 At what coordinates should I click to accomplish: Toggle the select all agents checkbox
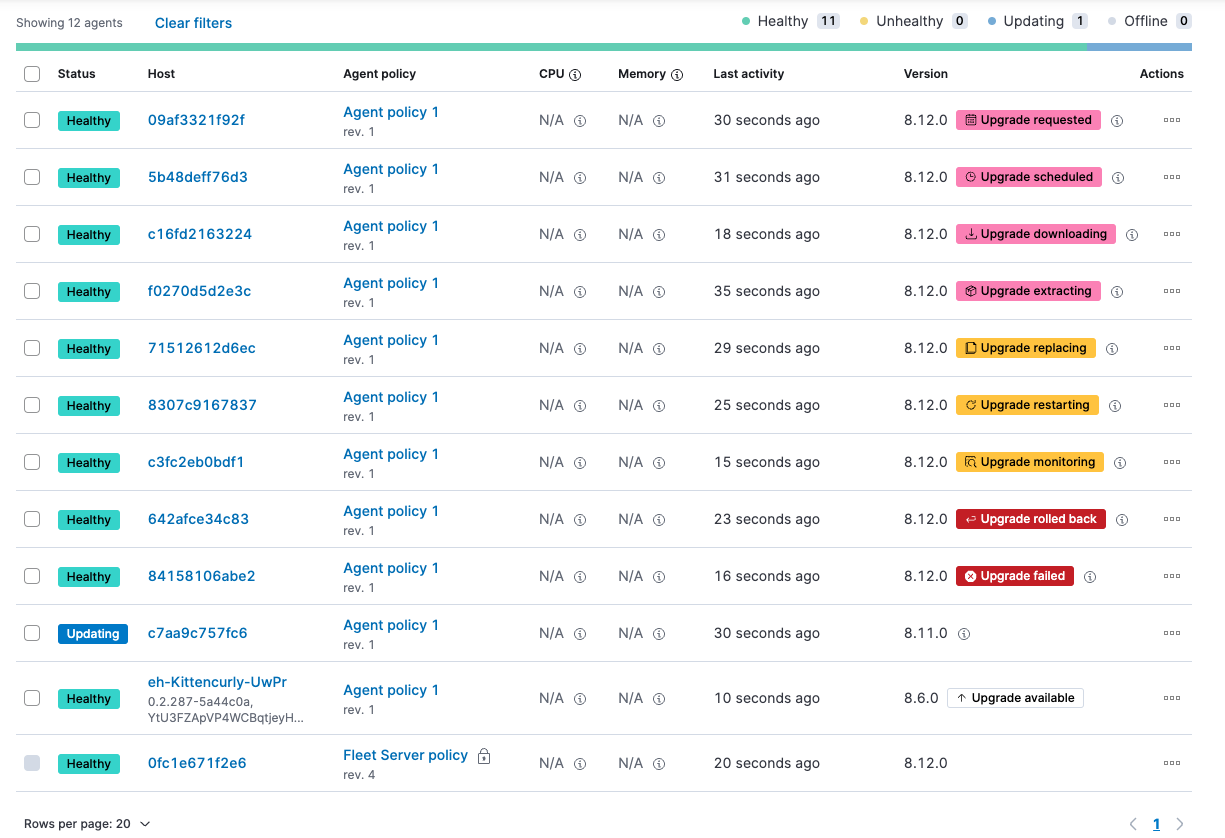coord(32,74)
